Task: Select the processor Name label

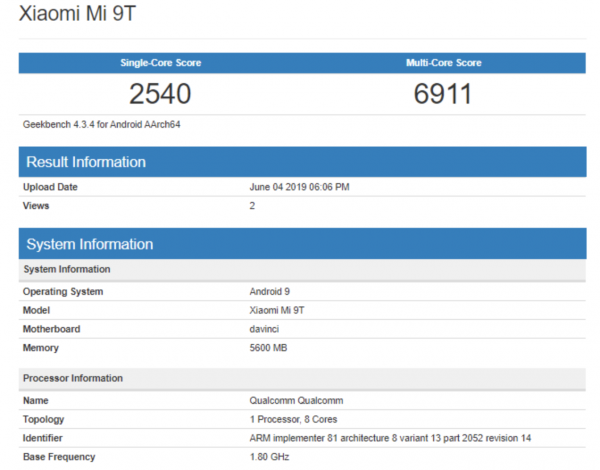Action: pyautogui.click(x=36, y=400)
